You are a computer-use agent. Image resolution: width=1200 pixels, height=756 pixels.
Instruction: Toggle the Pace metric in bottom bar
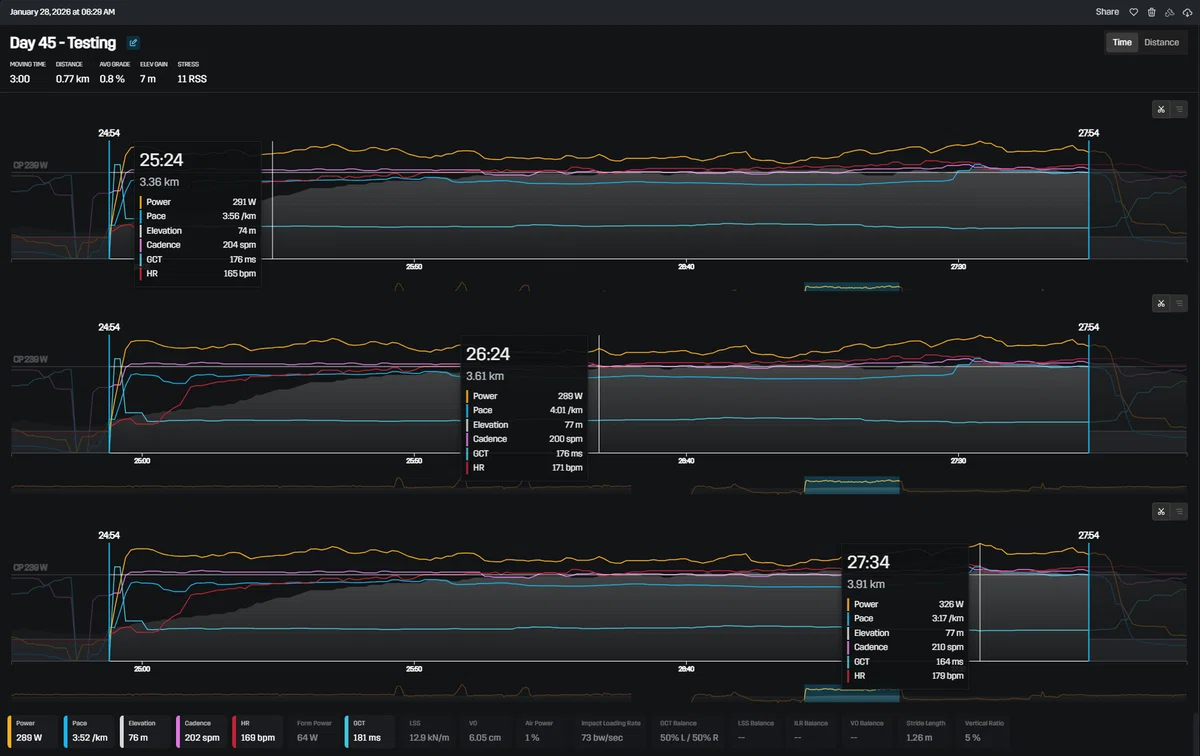(x=90, y=731)
